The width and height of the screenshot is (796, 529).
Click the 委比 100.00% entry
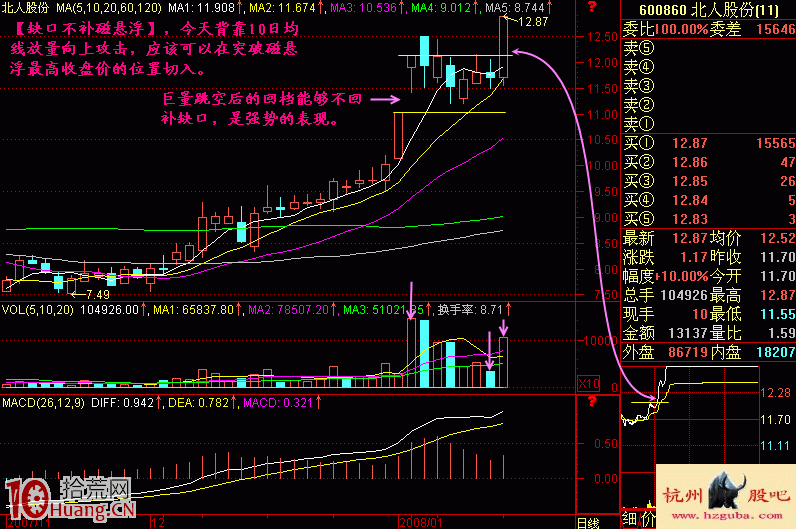[665, 29]
